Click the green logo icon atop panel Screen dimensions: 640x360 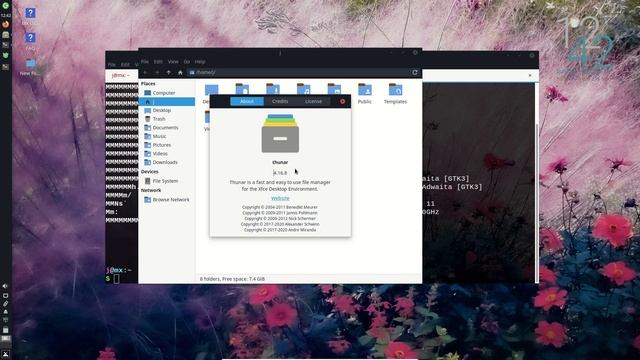[5, 5]
